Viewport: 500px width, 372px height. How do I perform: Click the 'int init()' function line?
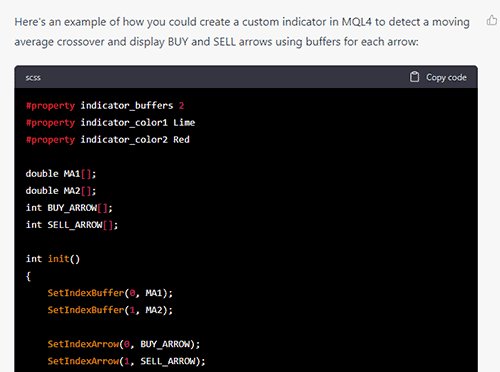point(53,259)
